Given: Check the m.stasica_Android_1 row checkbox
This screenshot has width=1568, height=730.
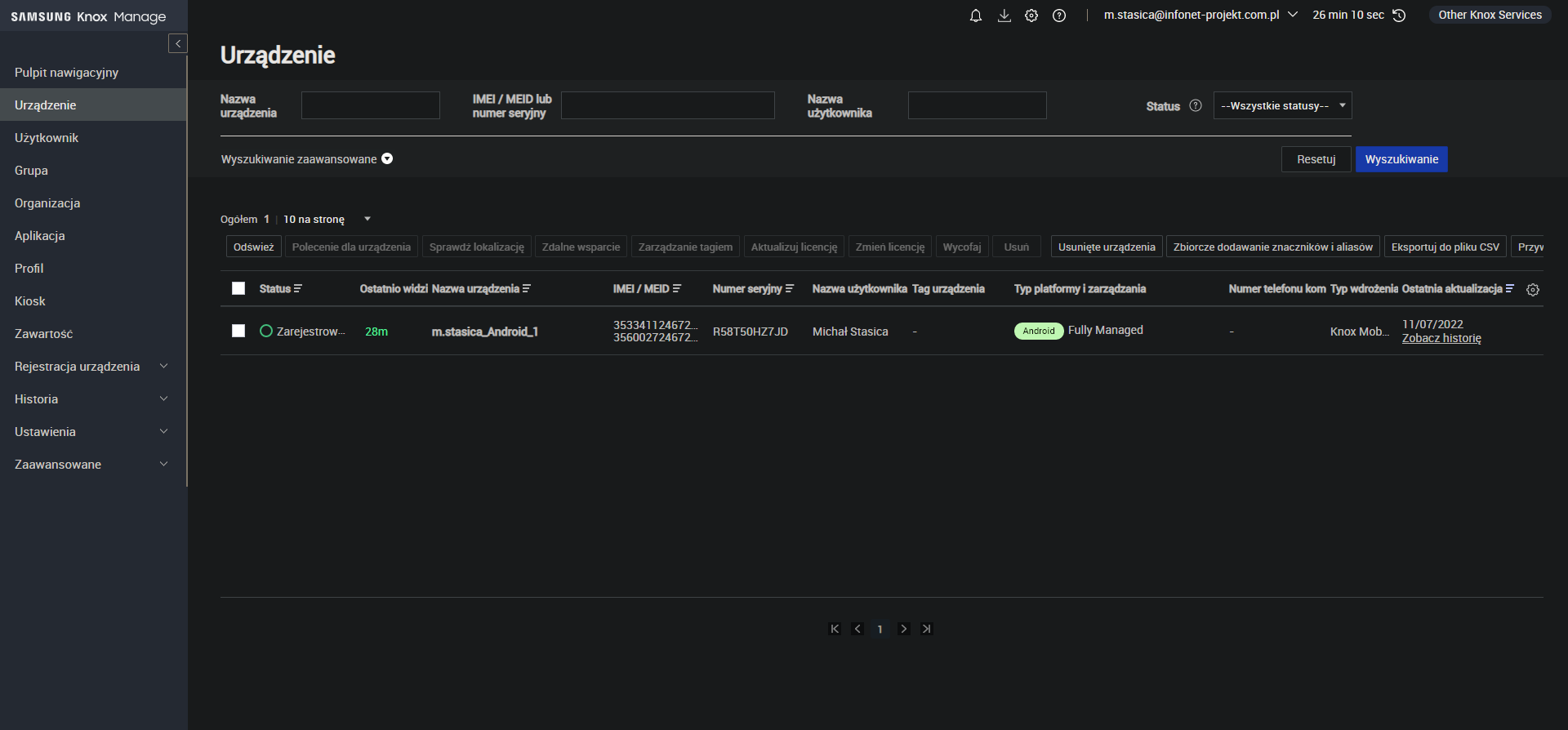Looking at the screenshot, I should 238,331.
